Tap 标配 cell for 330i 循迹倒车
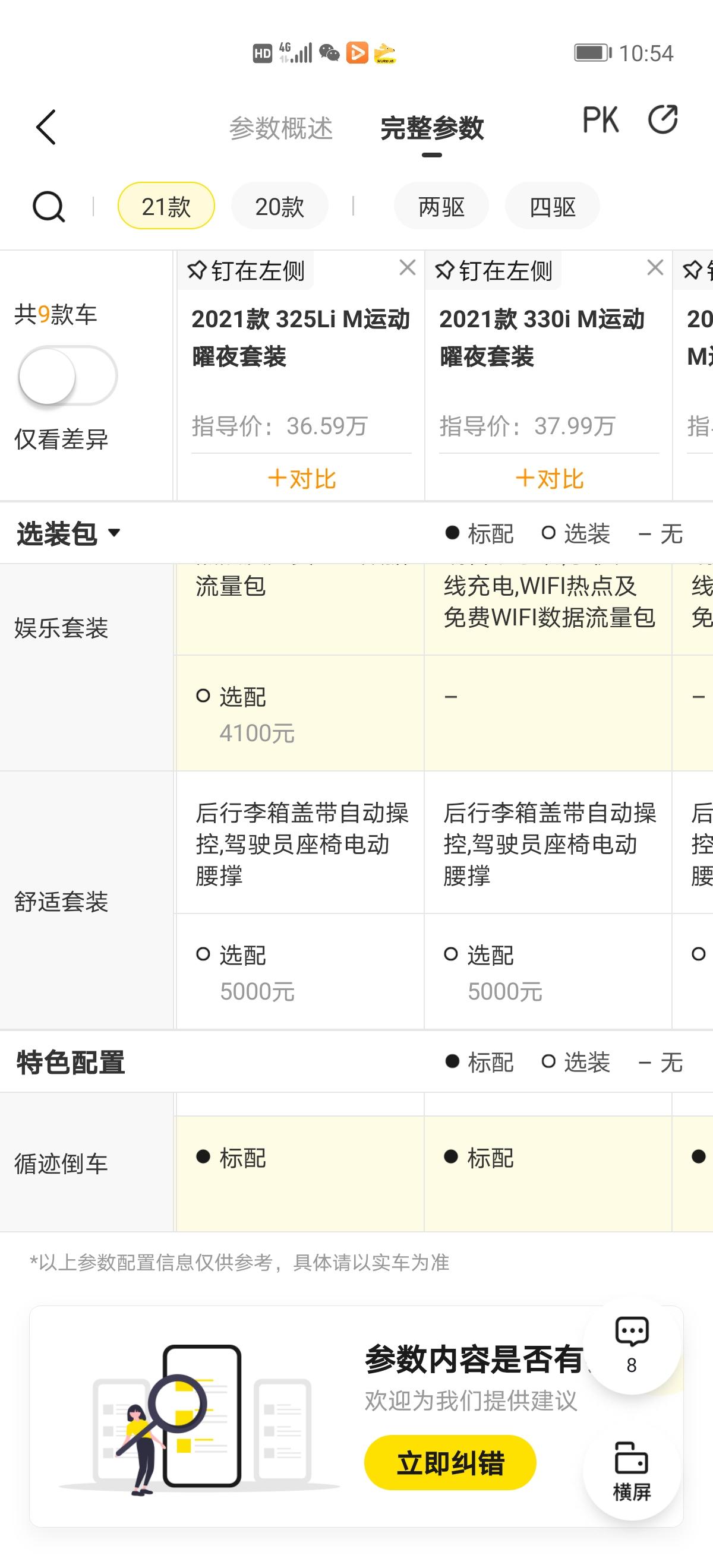Viewport: 713px width, 1568px height. pos(548,1173)
